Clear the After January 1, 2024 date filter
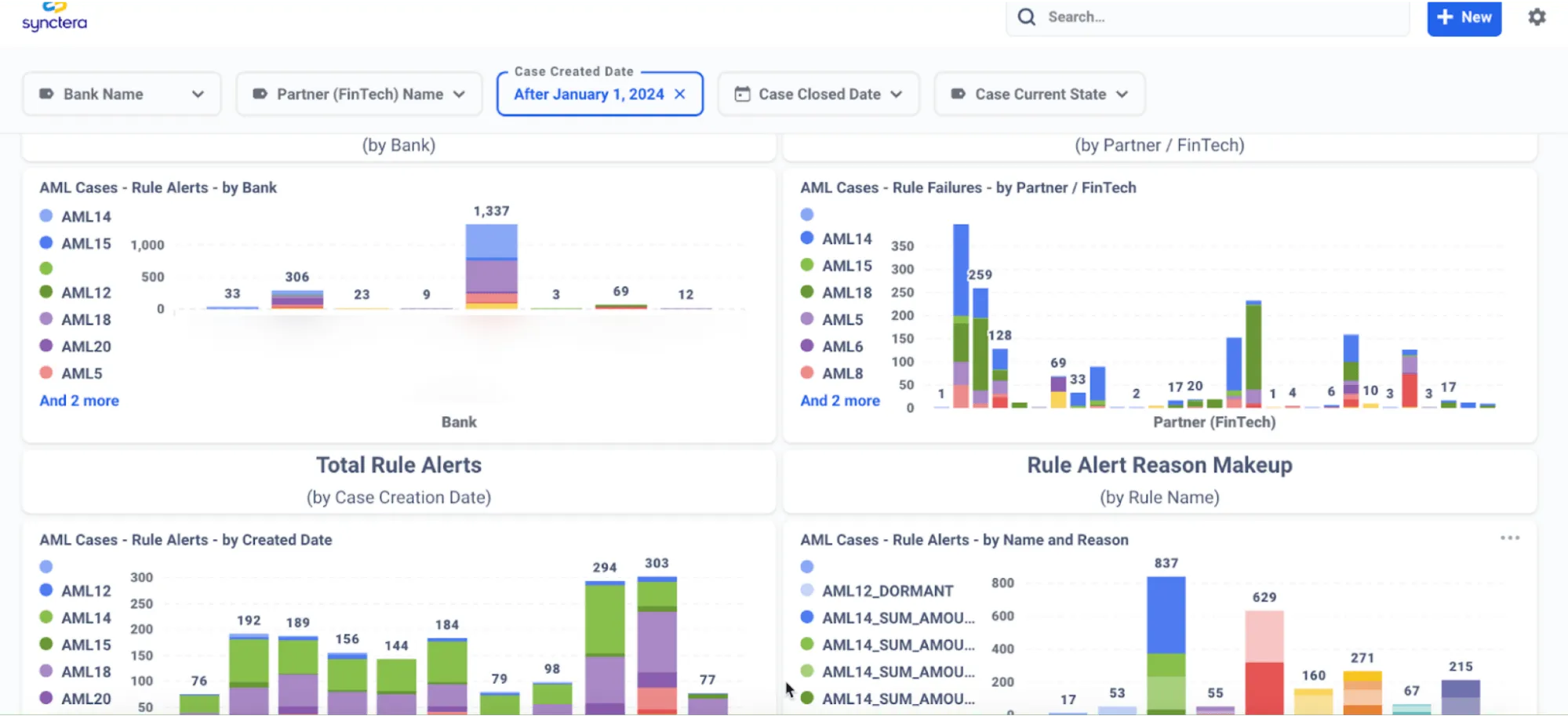Image resolution: width=1568 pixels, height=716 pixels. (679, 93)
